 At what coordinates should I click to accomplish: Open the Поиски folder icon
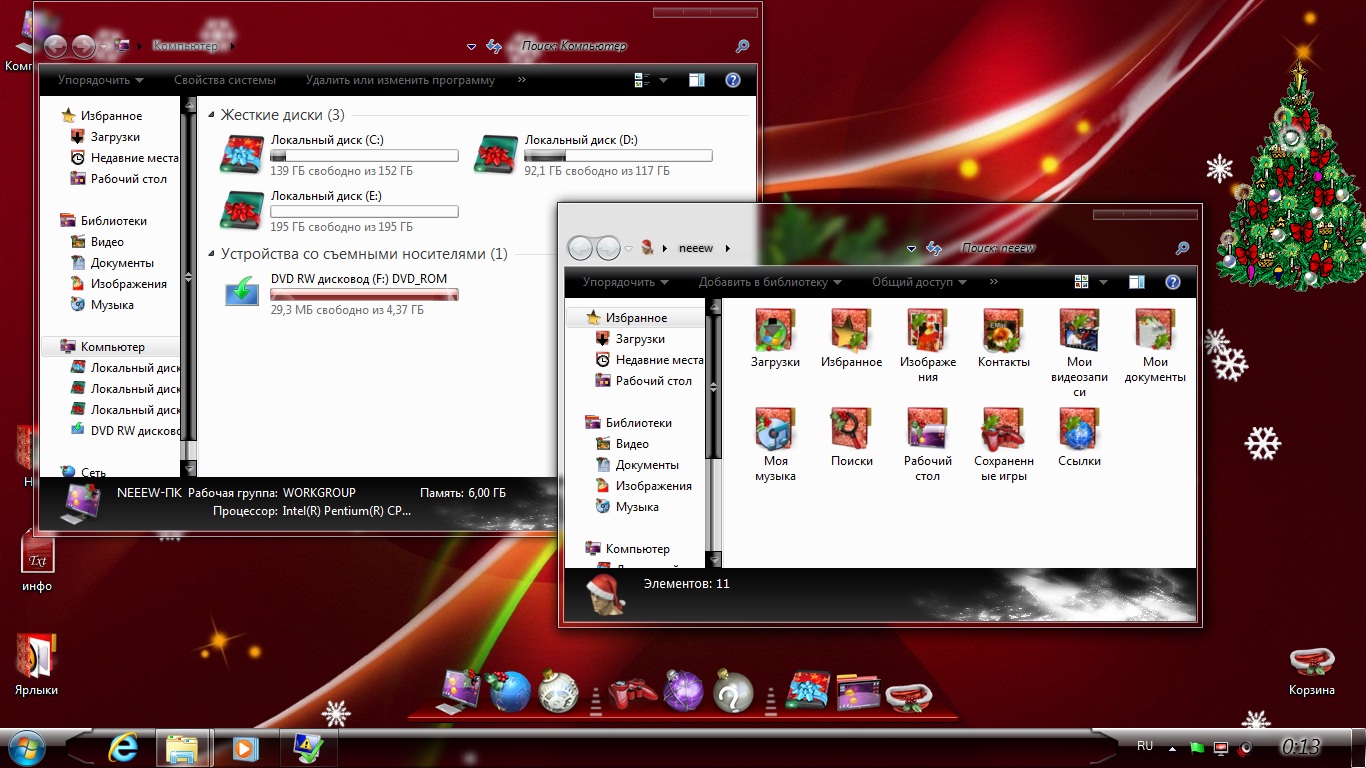(851, 428)
